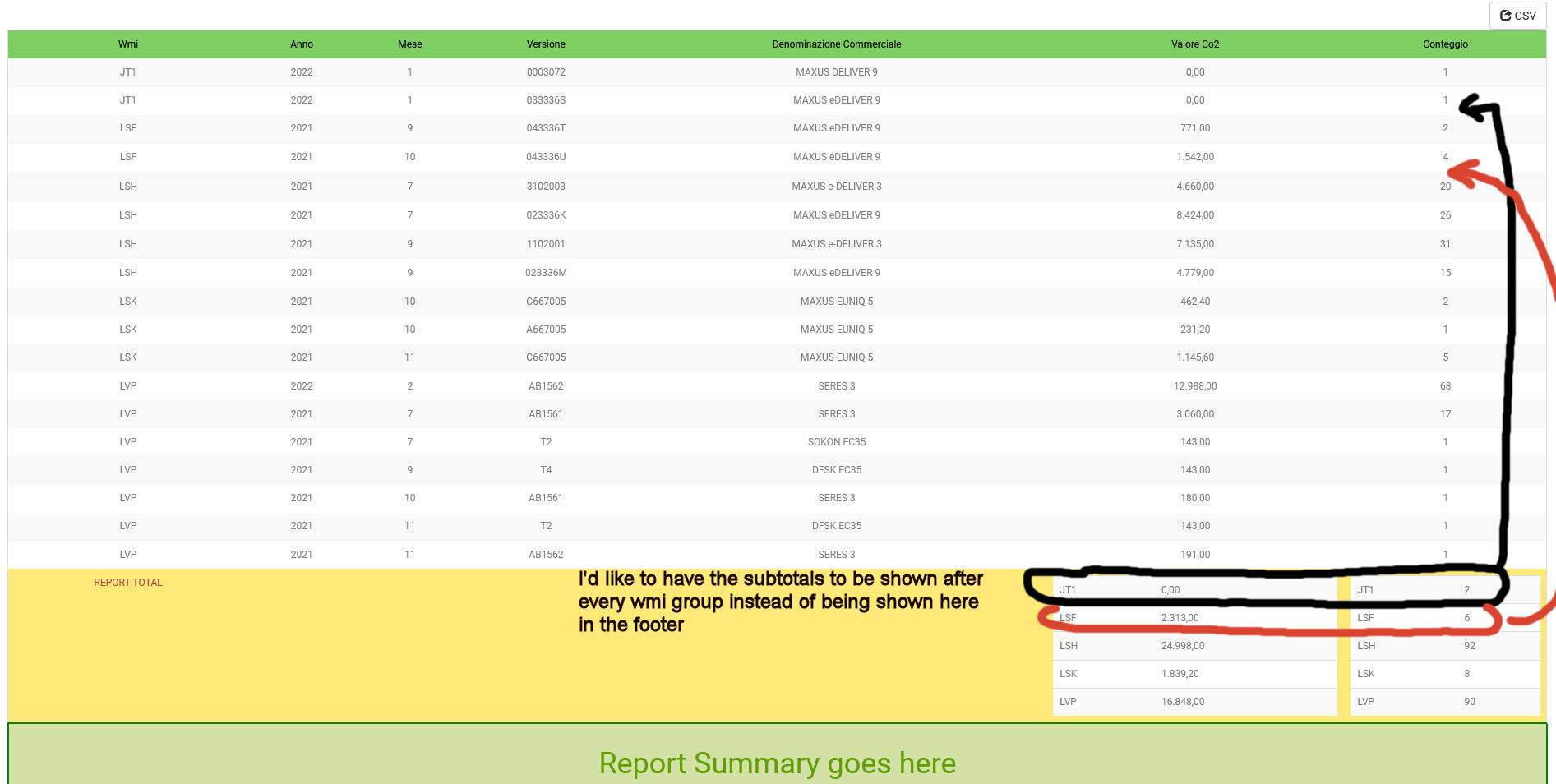
Task: Sort by Denominazione Commerciale column
Action: [836, 44]
